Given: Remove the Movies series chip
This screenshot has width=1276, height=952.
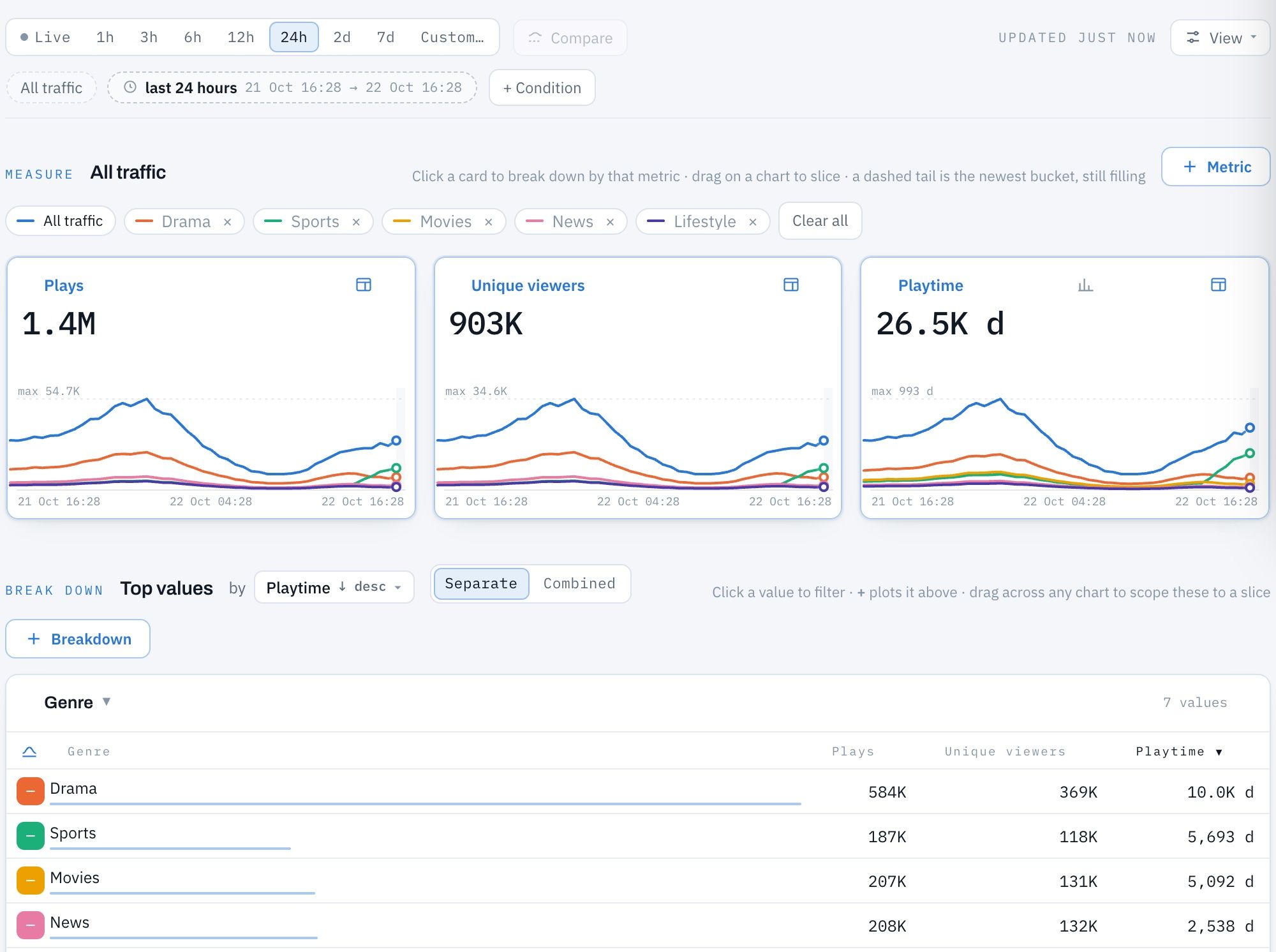Looking at the screenshot, I should (x=489, y=222).
